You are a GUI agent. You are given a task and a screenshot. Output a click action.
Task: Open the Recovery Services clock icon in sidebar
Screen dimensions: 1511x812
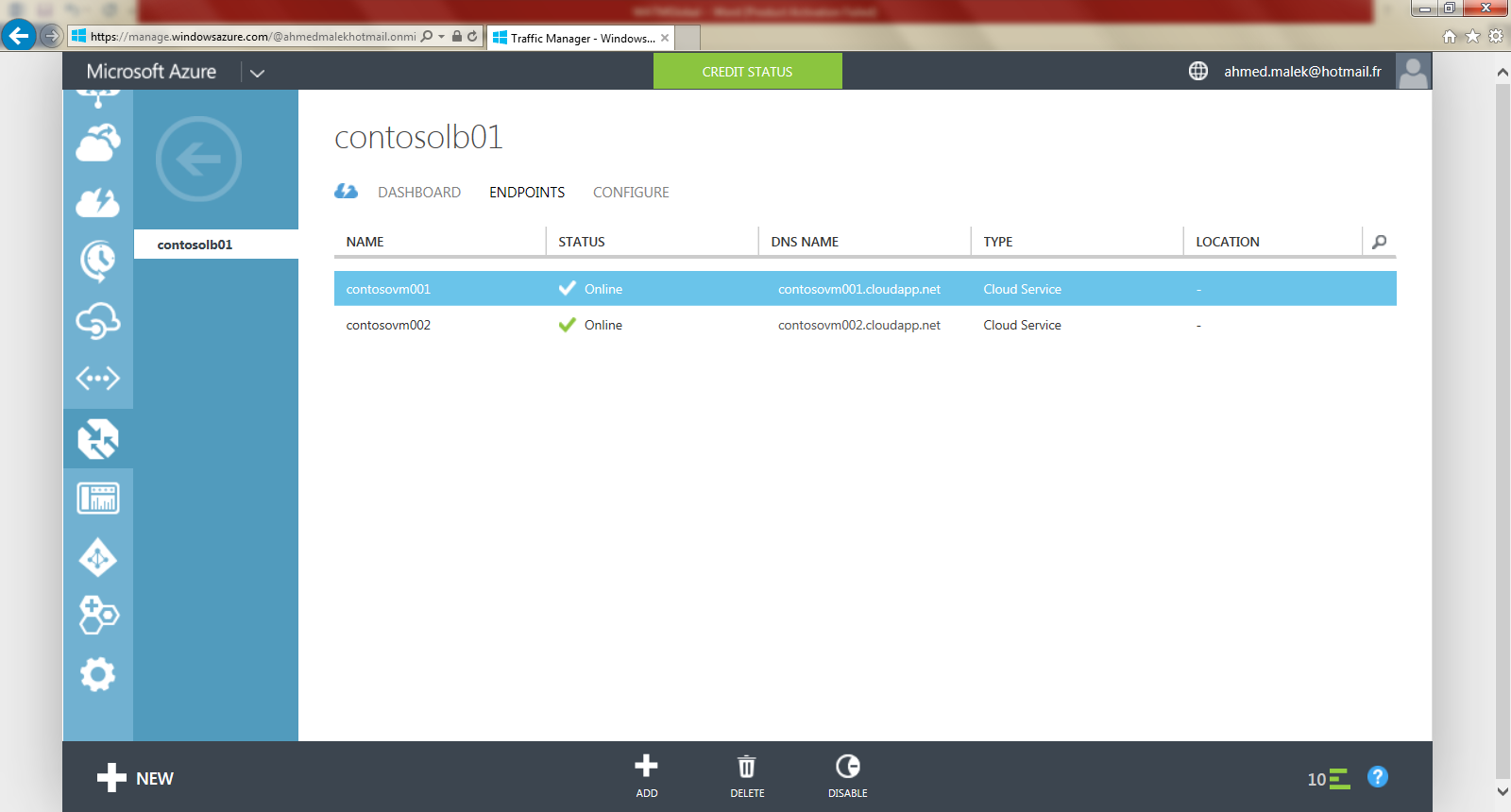(x=98, y=262)
